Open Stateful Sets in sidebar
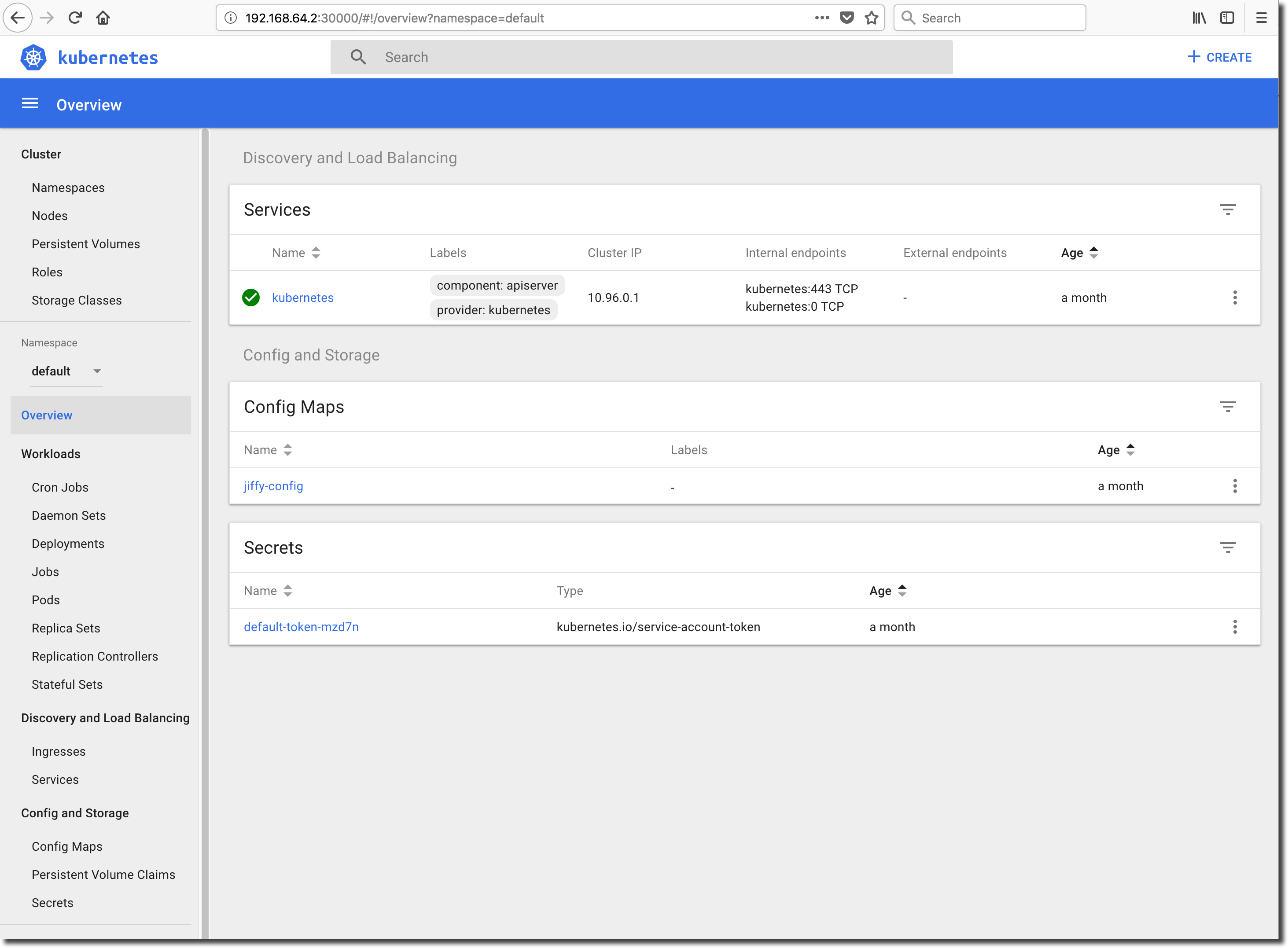This screenshot has height=948, width=1288. (x=67, y=684)
